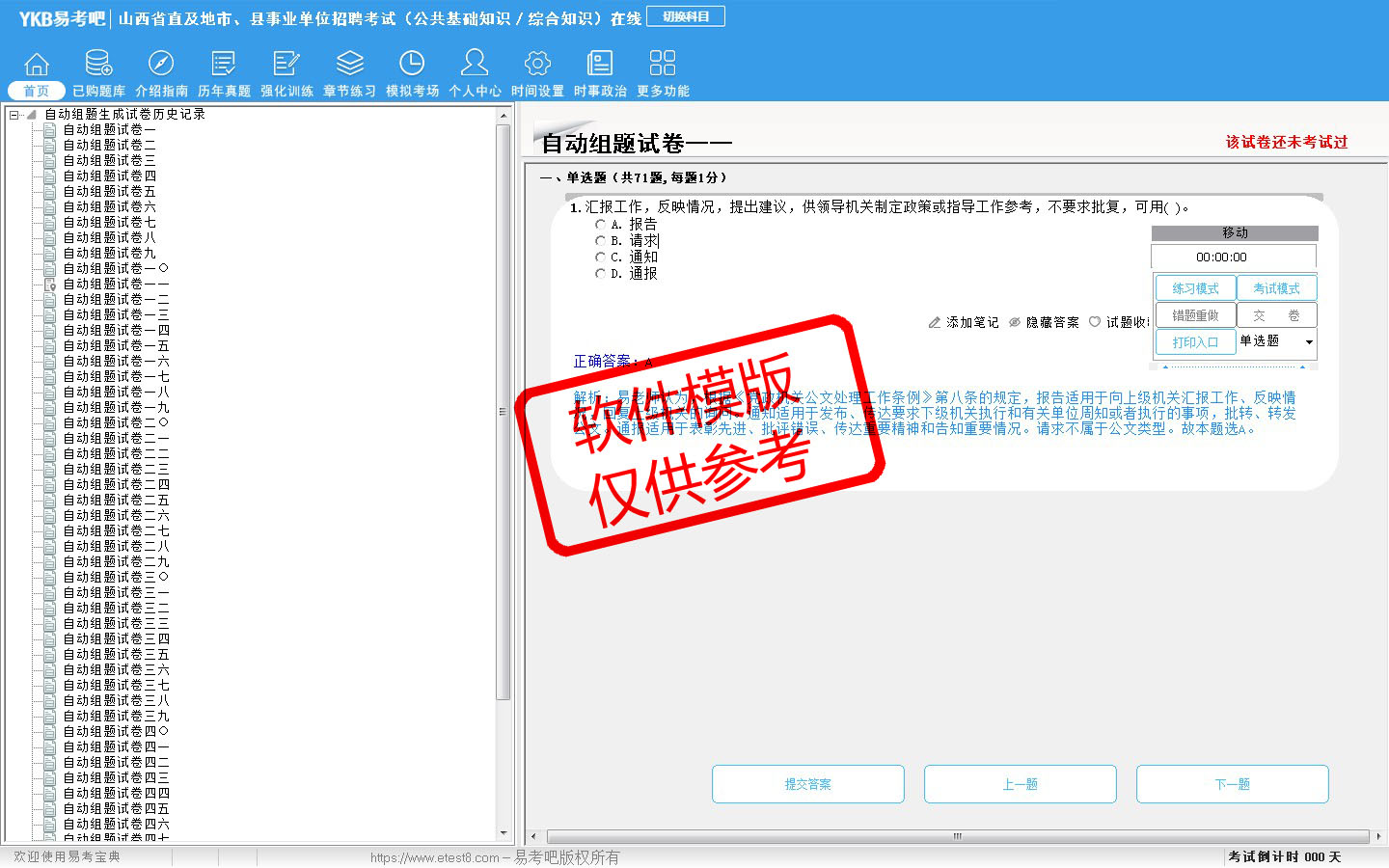Image resolution: width=1389 pixels, height=868 pixels.
Task: Open the 章节练习 layers icon
Action: coord(349,64)
